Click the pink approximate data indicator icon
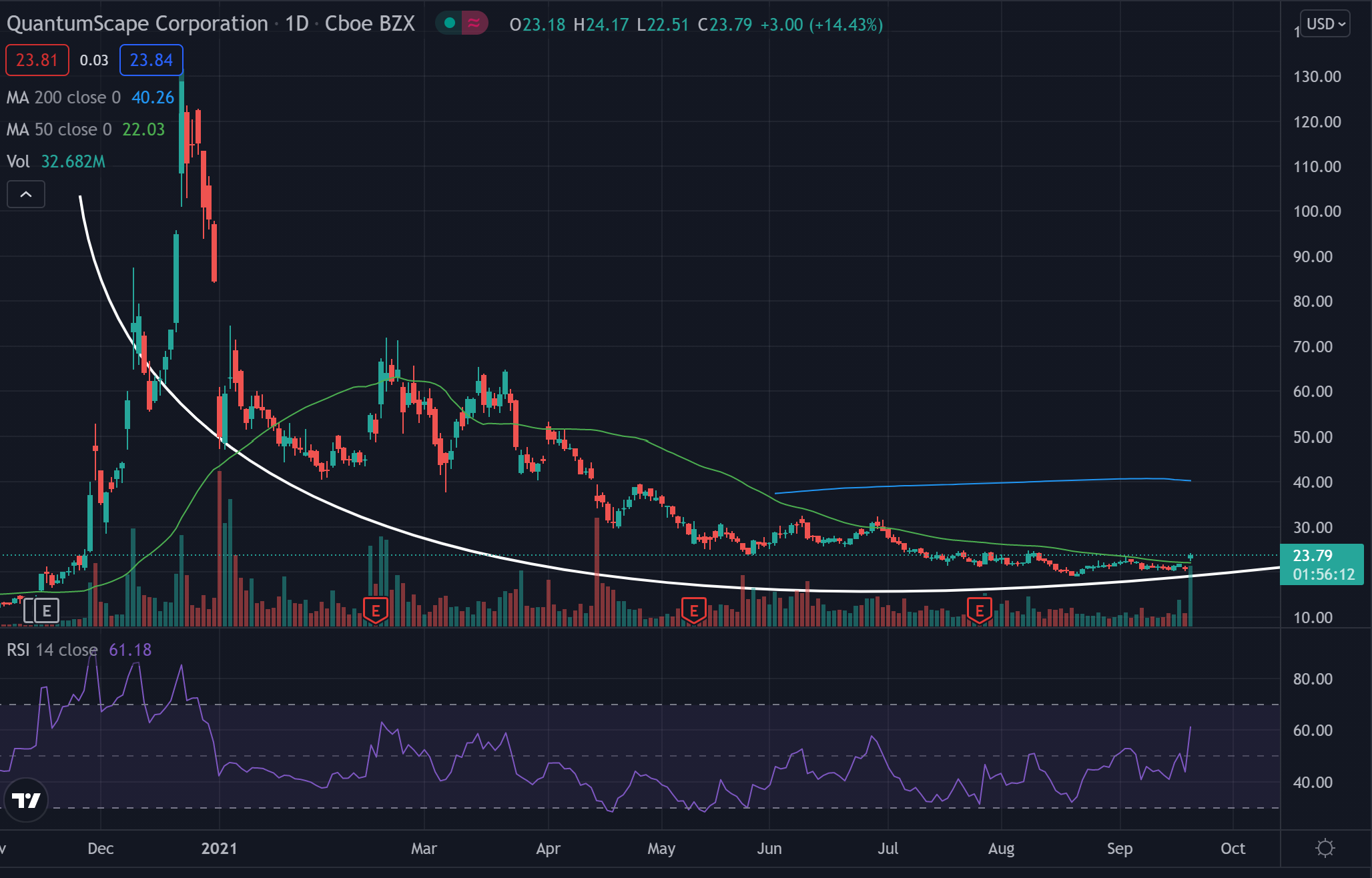Screen dimensions: 1372x878 [474, 23]
